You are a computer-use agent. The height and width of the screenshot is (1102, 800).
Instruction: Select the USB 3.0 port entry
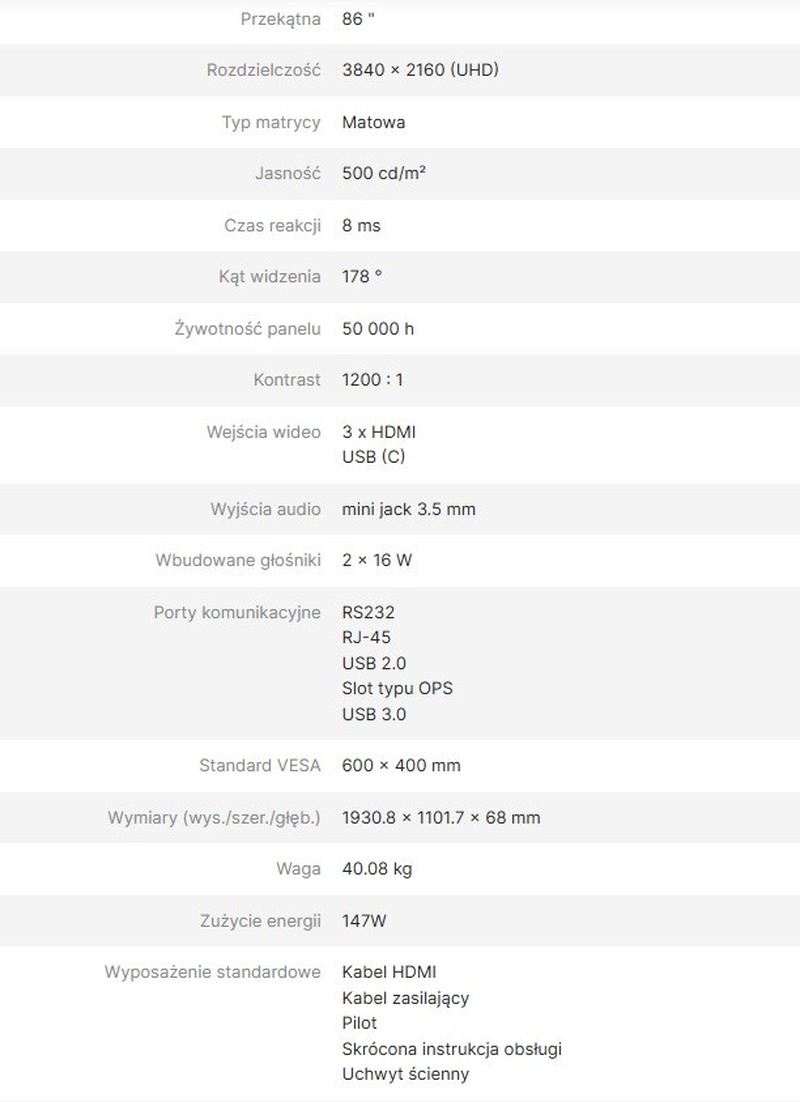[x=374, y=715]
